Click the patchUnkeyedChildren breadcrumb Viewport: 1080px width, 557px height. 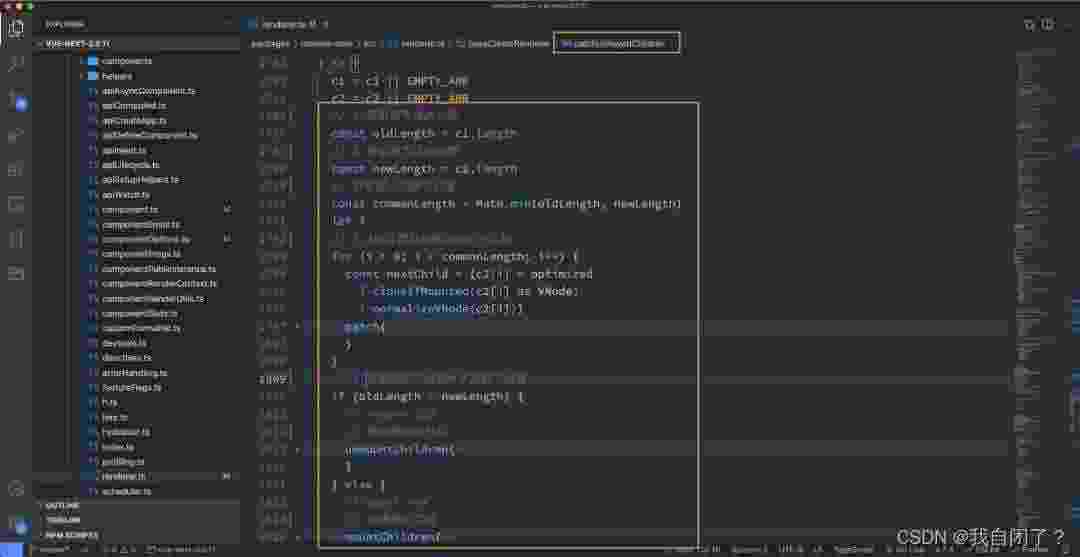point(613,43)
